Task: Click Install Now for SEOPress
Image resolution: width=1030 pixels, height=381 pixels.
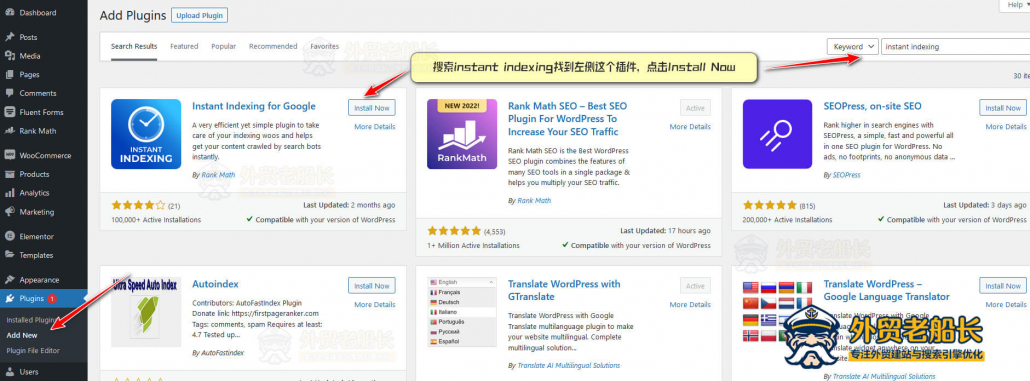Action: click(x=1003, y=108)
